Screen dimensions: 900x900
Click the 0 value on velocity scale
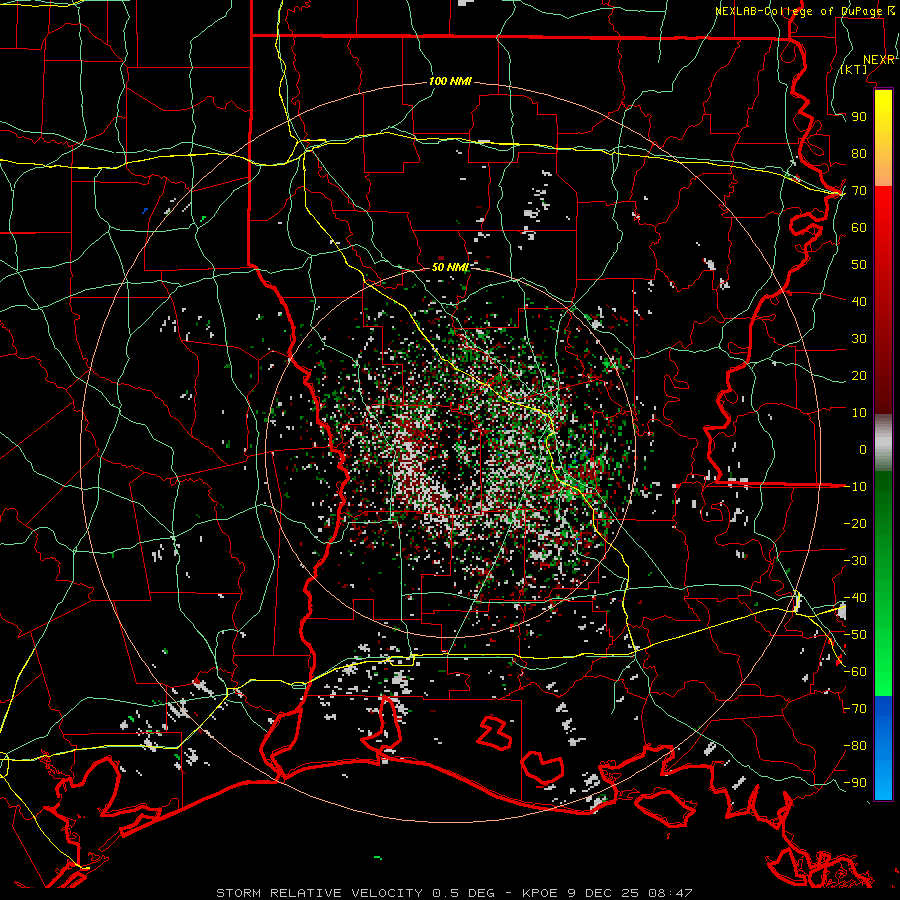(863, 449)
